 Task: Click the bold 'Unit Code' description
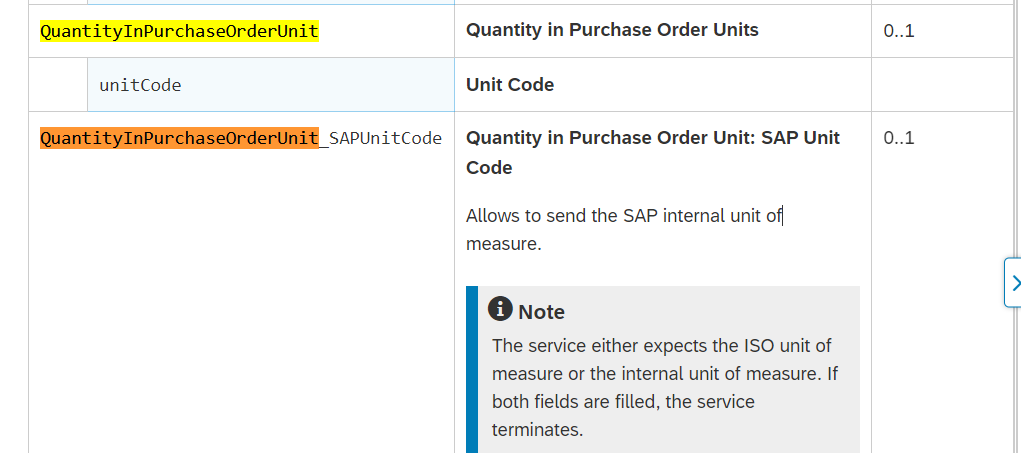coord(510,85)
